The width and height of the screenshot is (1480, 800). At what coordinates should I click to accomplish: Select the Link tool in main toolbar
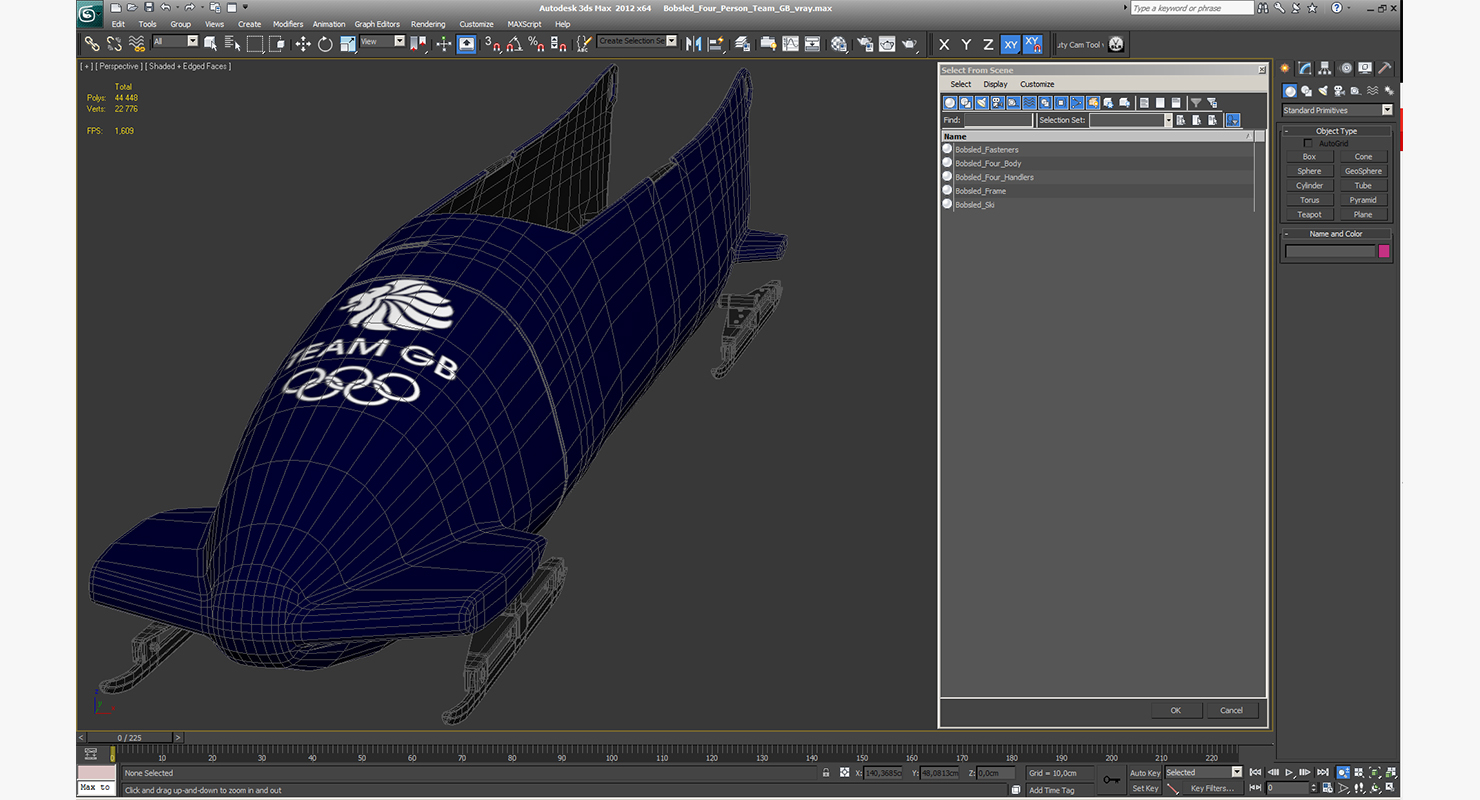(x=91, y=44)
